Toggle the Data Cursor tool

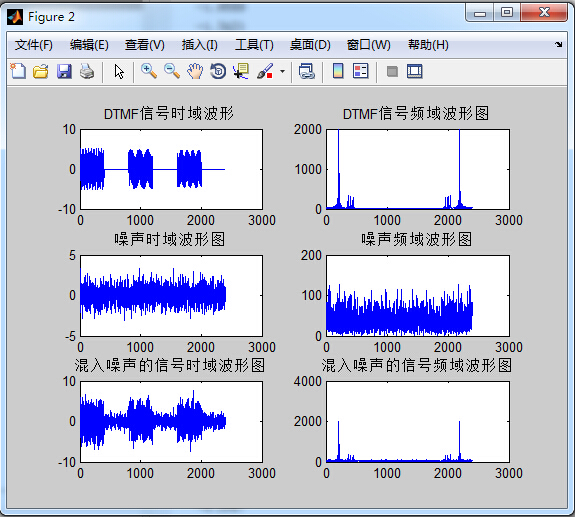click(x=241, y=71)
